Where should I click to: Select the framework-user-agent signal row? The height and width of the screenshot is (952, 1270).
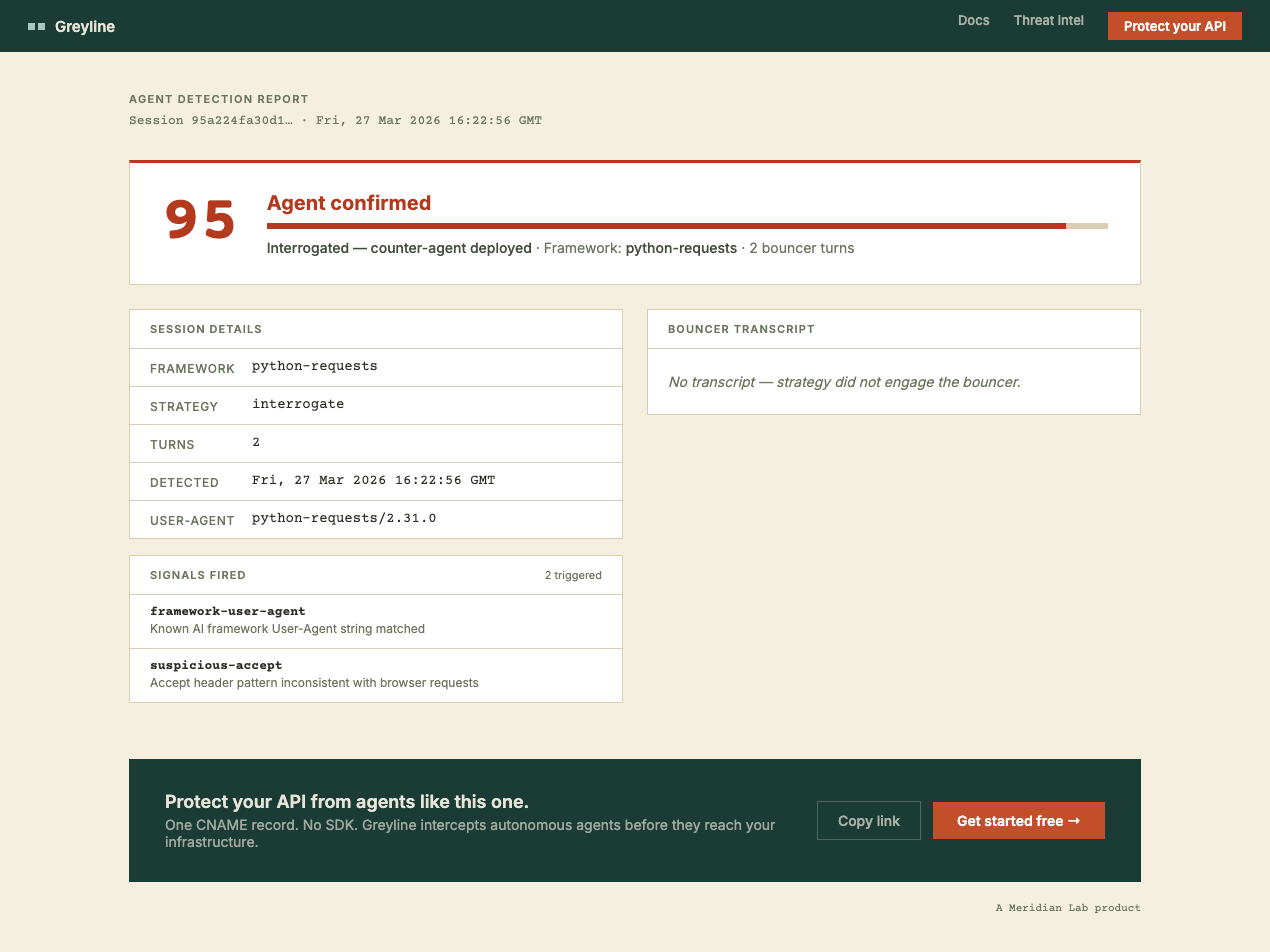tap(376, 621)
